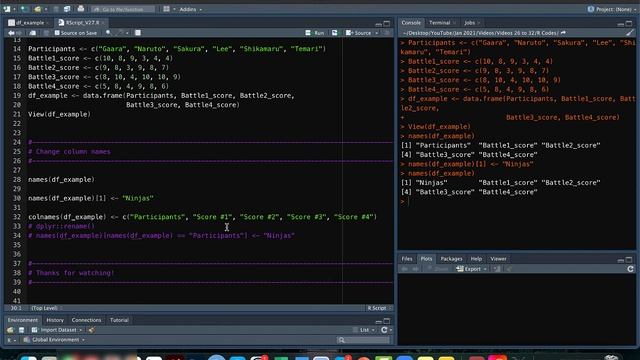Click the Re-run previous code icon
Image resolution: width=640 pixels, height=360 pixels.
(335, 33)
